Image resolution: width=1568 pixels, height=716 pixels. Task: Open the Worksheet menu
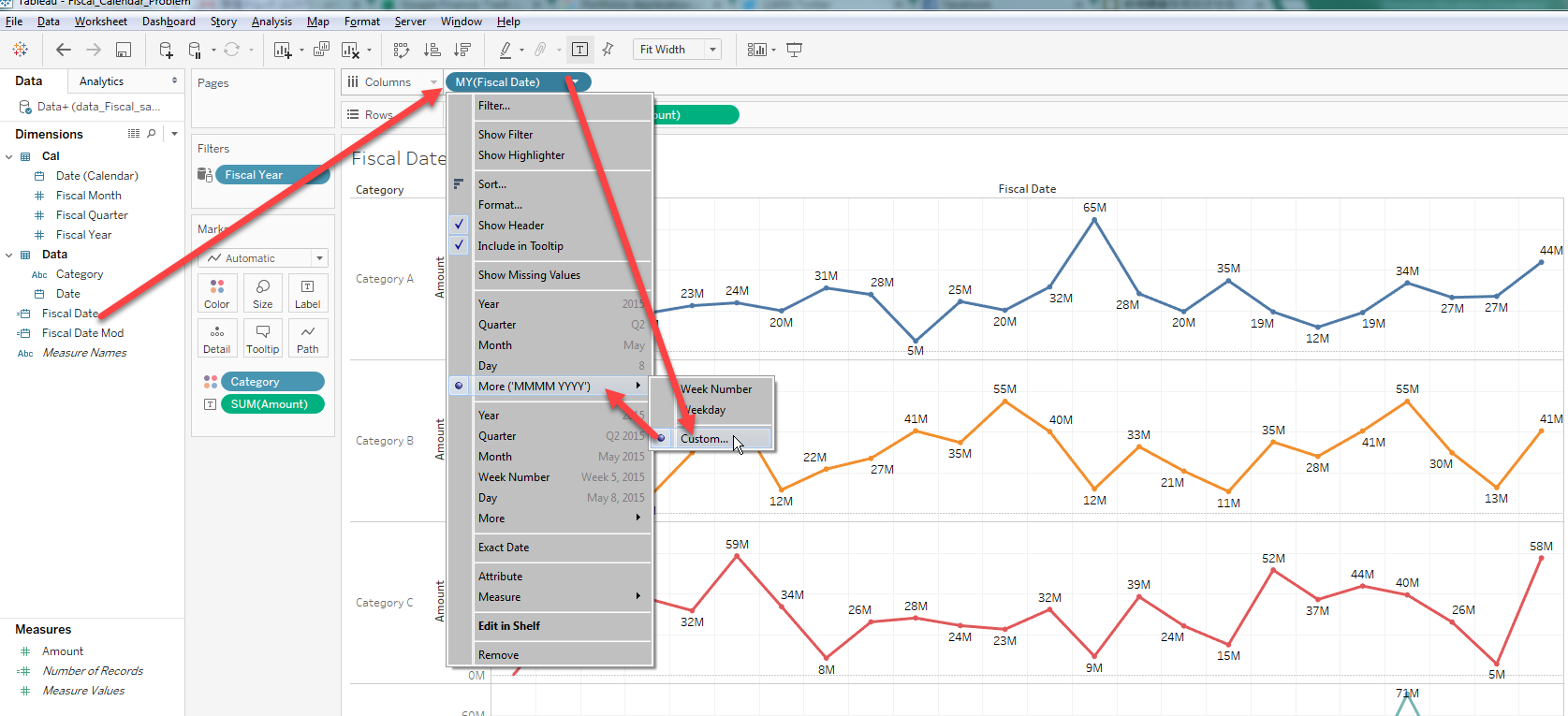click(x=101, y=22)
